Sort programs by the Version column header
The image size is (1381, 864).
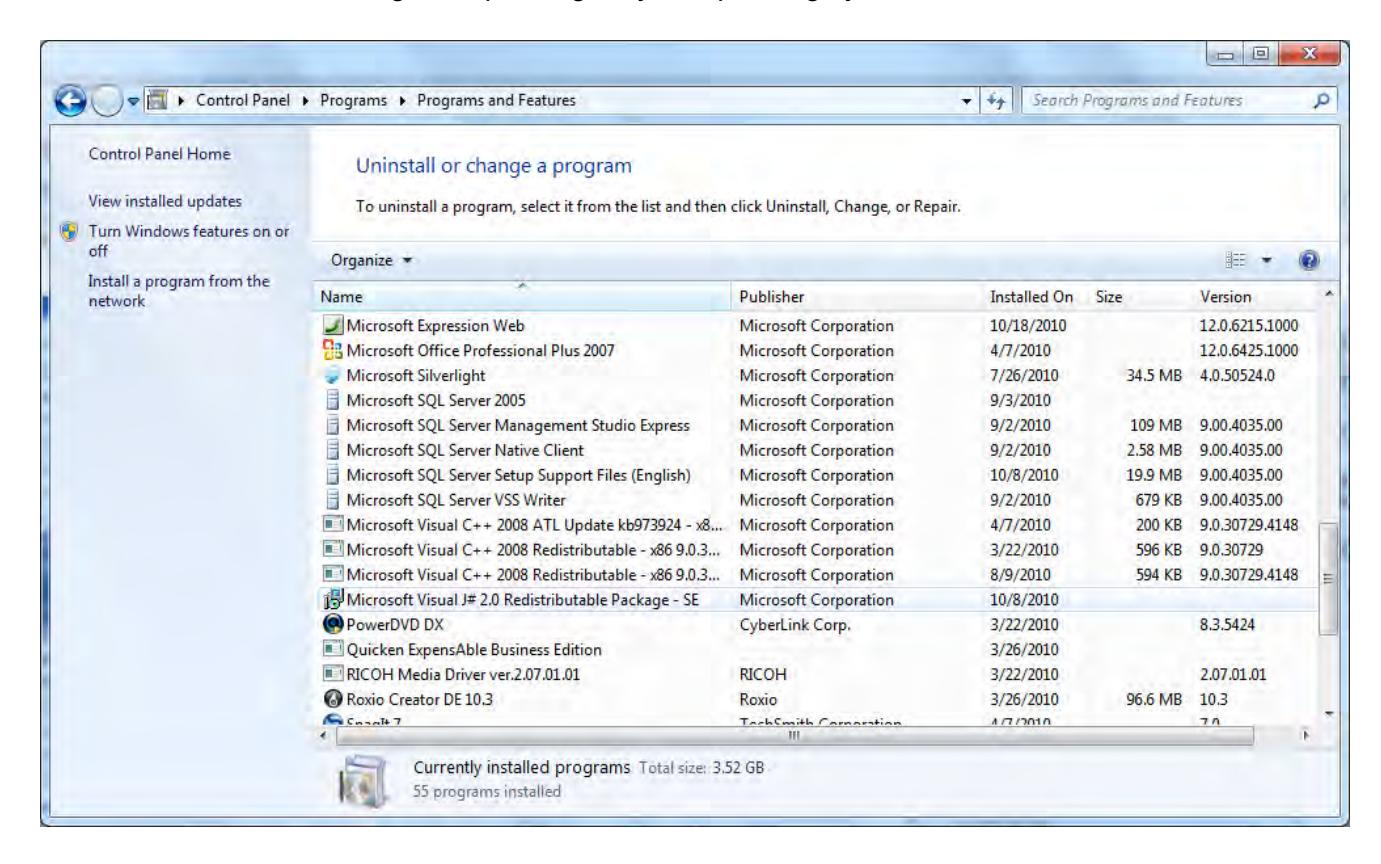1255,297
